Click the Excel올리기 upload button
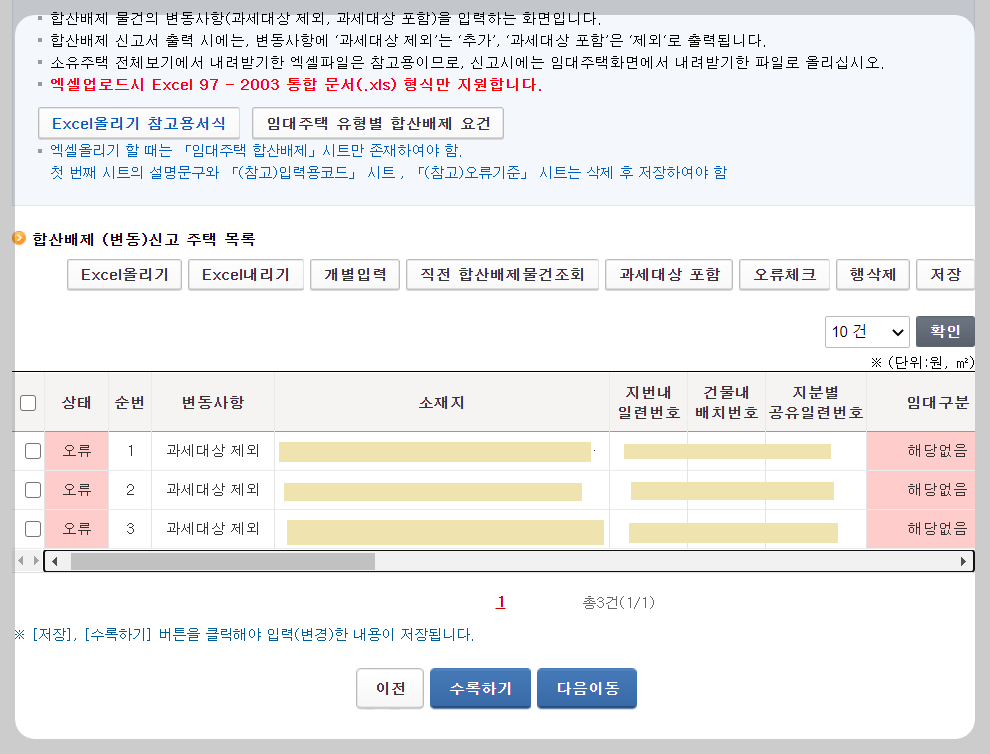 pyautogui.click(x=124, y=274)
